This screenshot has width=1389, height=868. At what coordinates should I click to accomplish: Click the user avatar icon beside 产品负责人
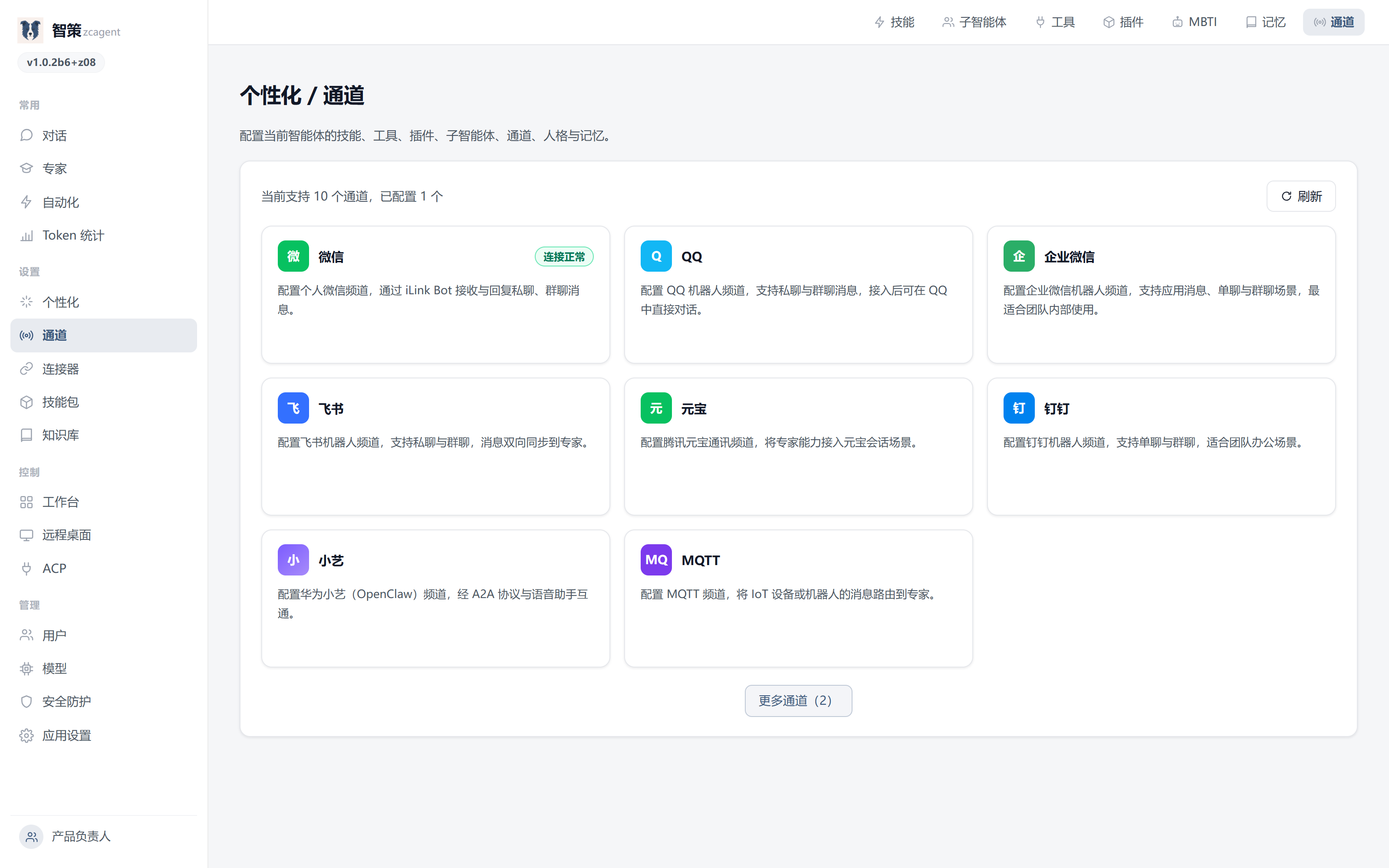click(32, 836)
